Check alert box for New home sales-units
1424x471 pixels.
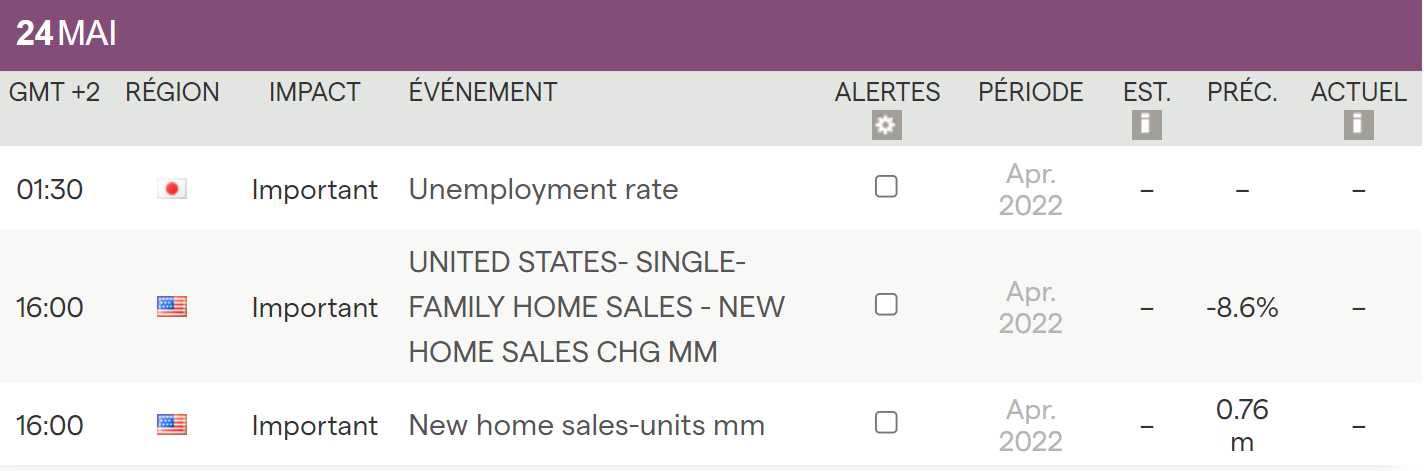tap(886, 423)
